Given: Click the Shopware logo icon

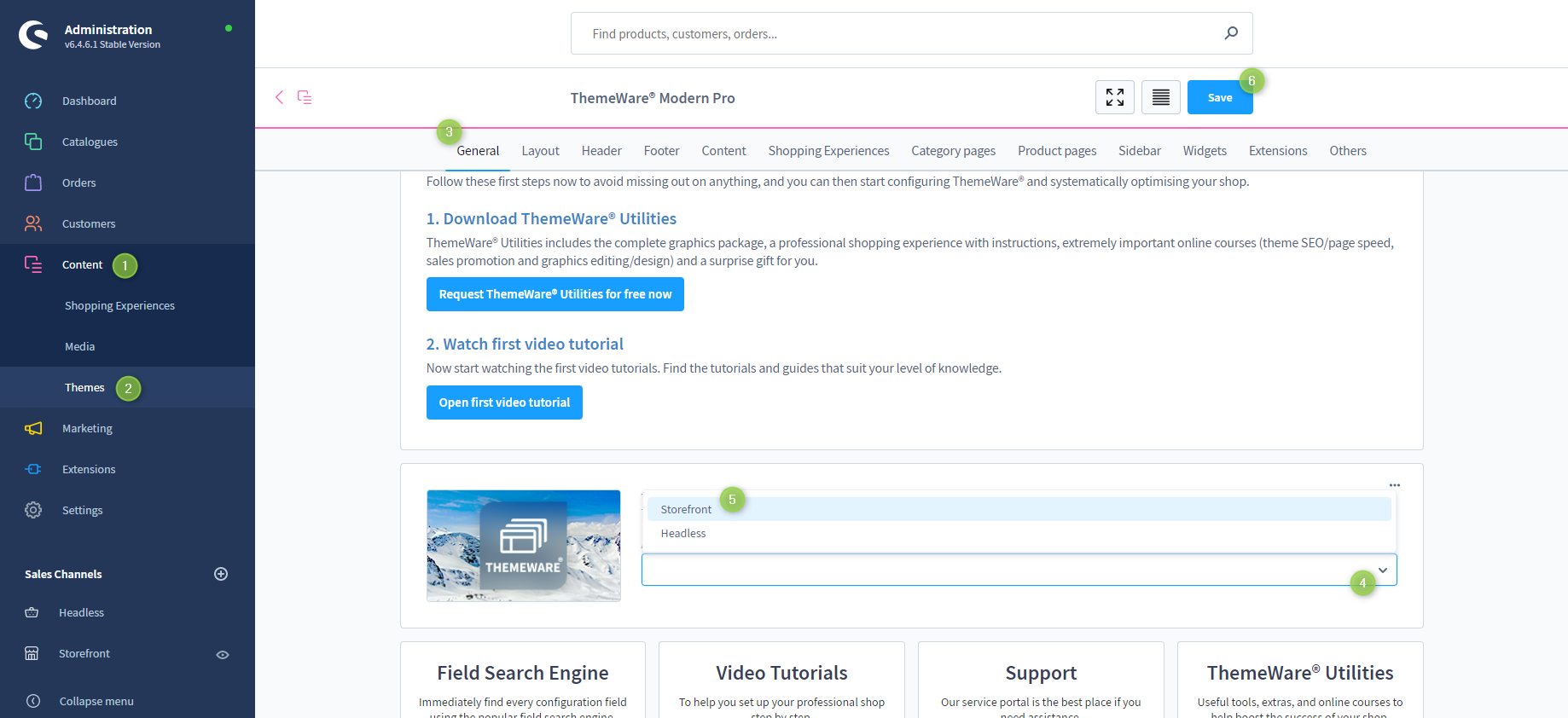Looking at the screenshot, I should [x=33, y=35].
